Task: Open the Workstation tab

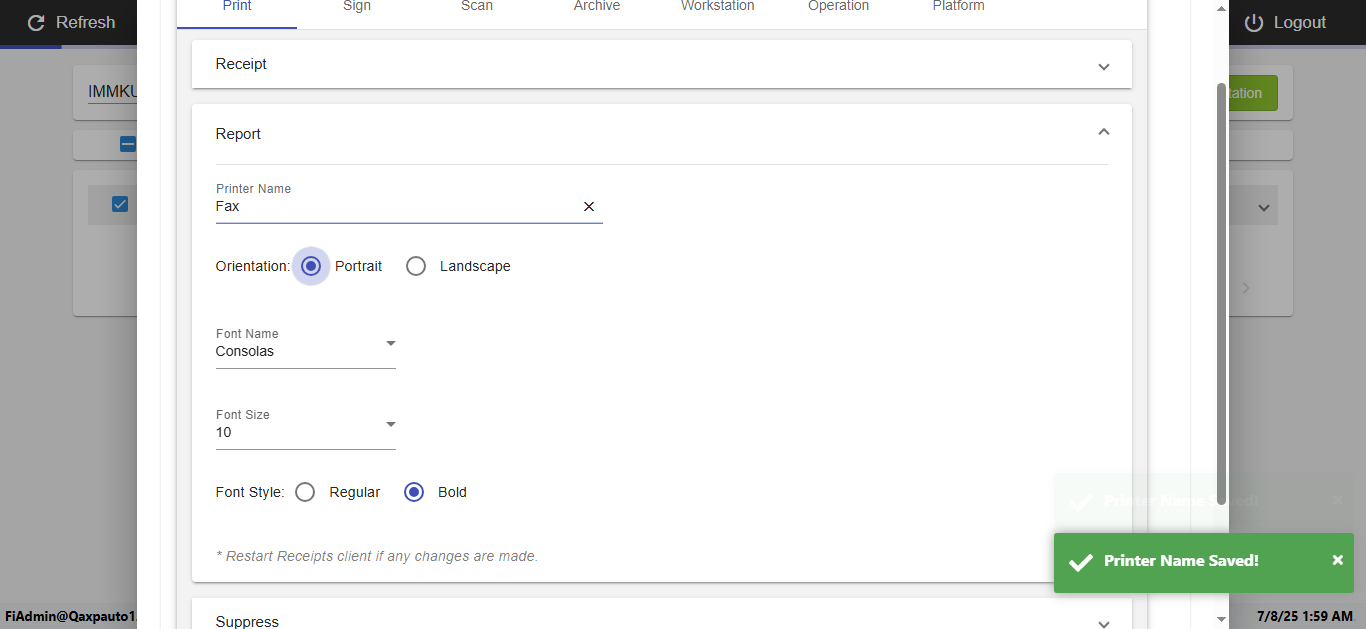Action: (x=717, y=7)
